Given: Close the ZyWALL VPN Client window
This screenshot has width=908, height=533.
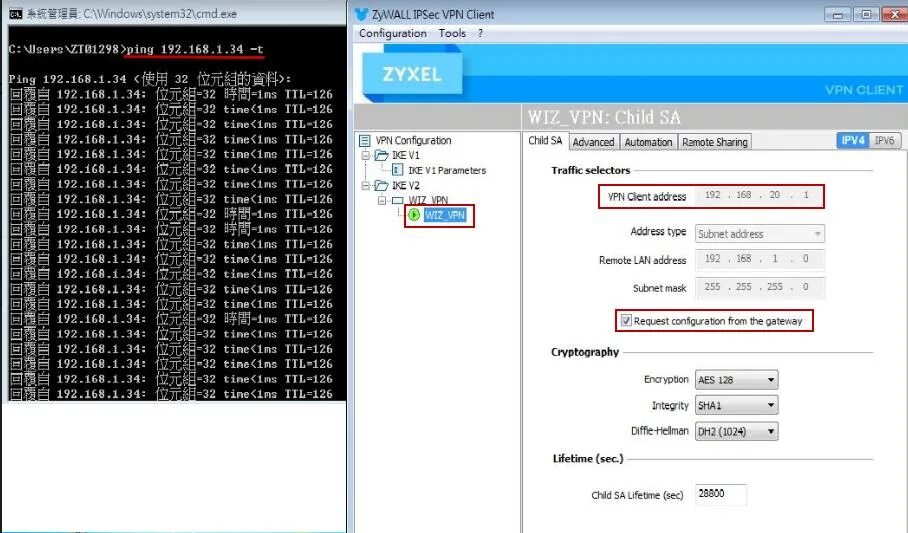Looking at the screenshot, I should 894,14.
